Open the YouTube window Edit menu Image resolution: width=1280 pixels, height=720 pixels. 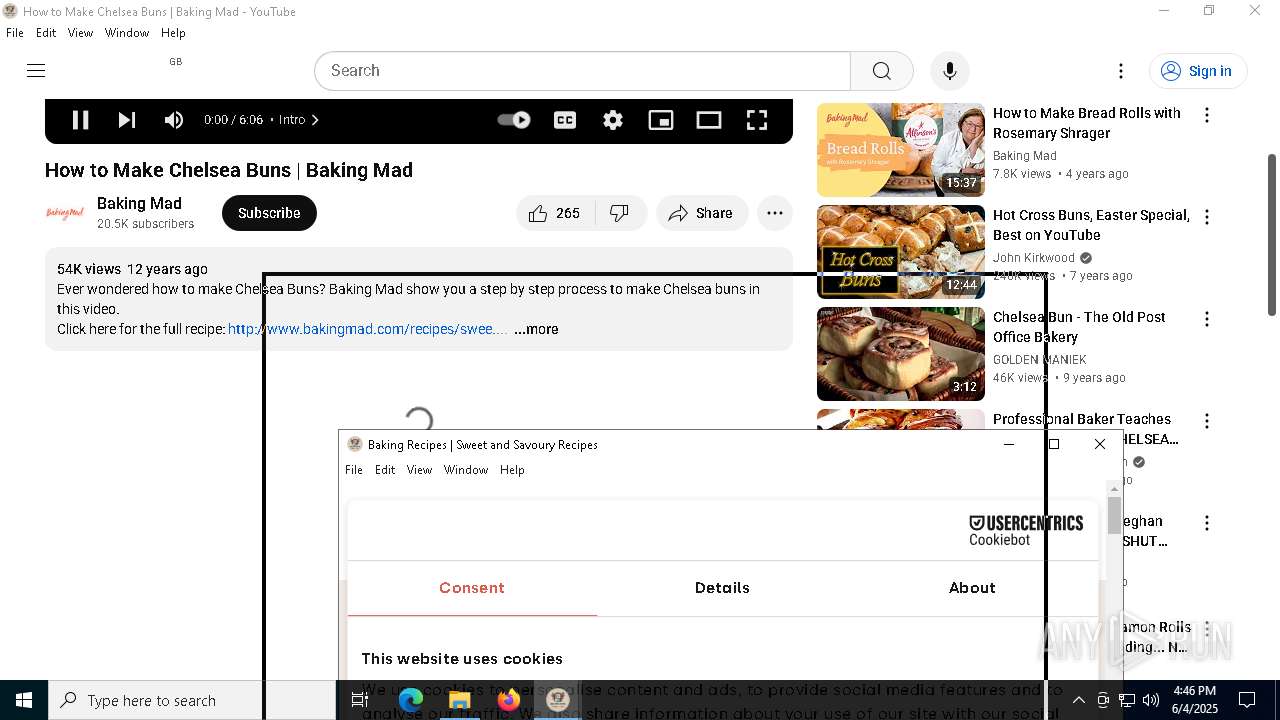[x=46, y=33]
